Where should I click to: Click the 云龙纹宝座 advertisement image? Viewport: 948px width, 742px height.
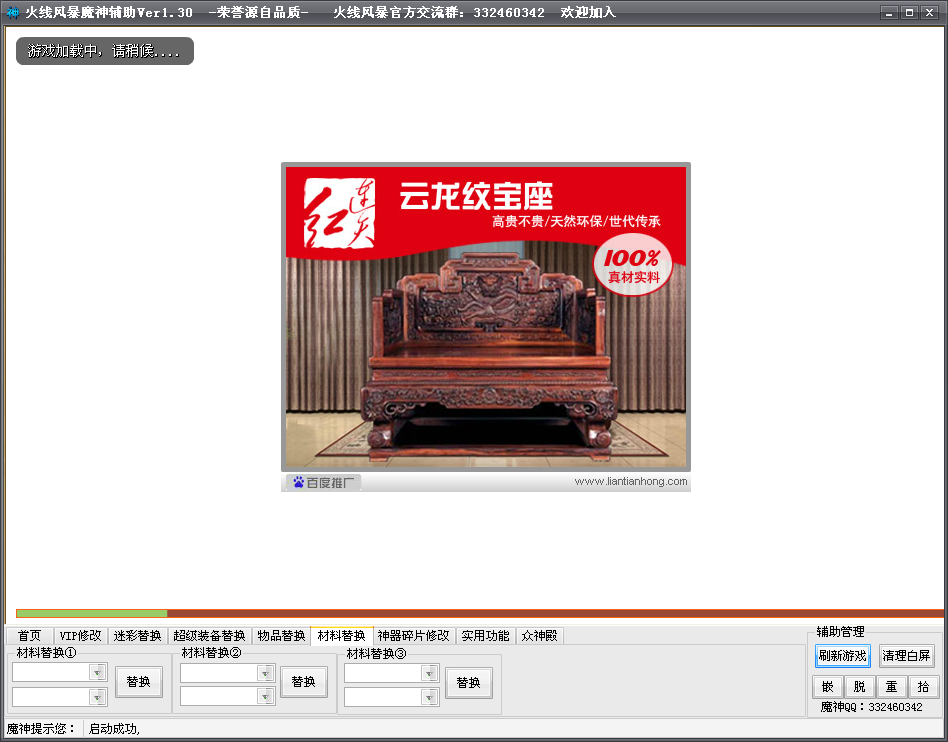[x=486, y=317]
